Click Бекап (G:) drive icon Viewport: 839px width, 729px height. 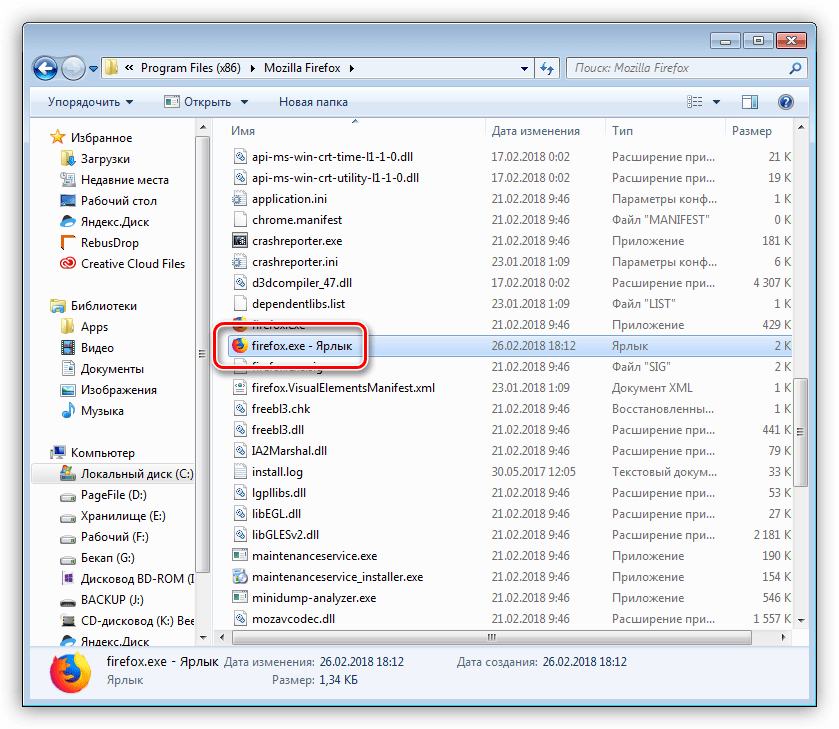point(68,559)
